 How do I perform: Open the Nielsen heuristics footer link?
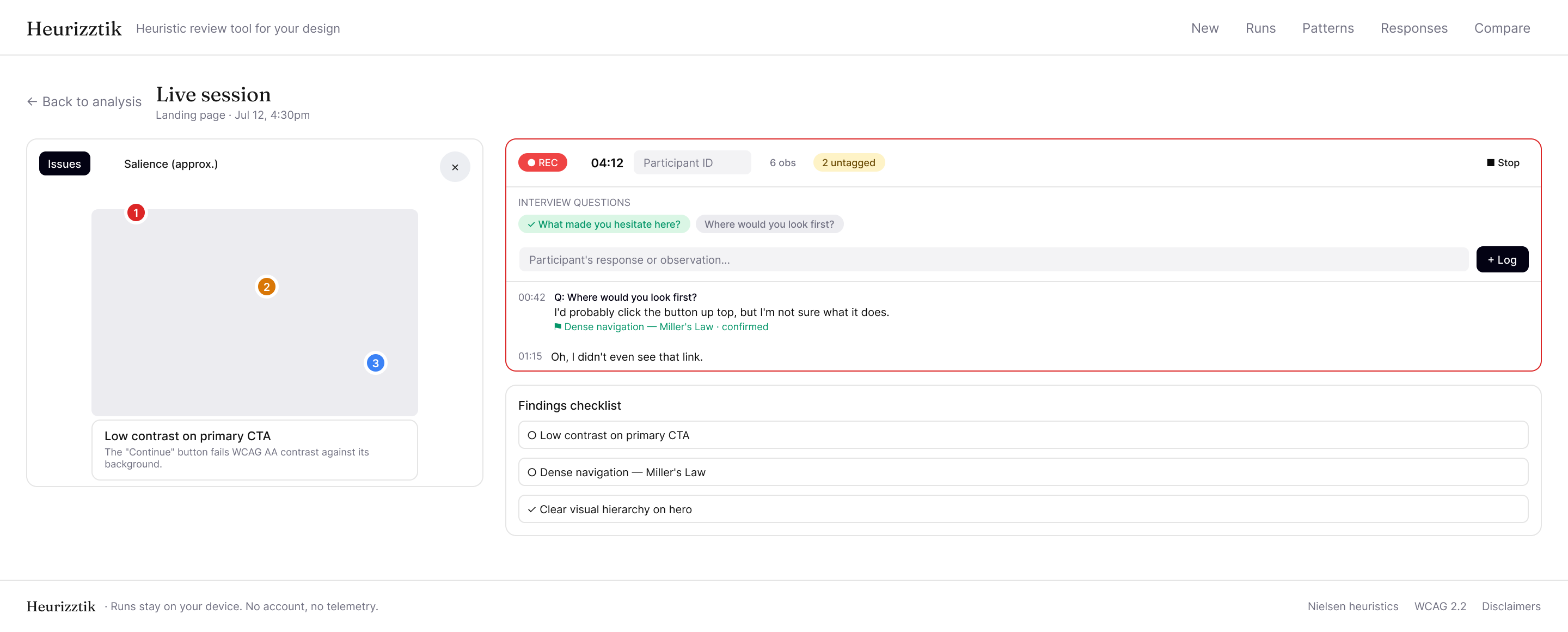pos(1352,606)
